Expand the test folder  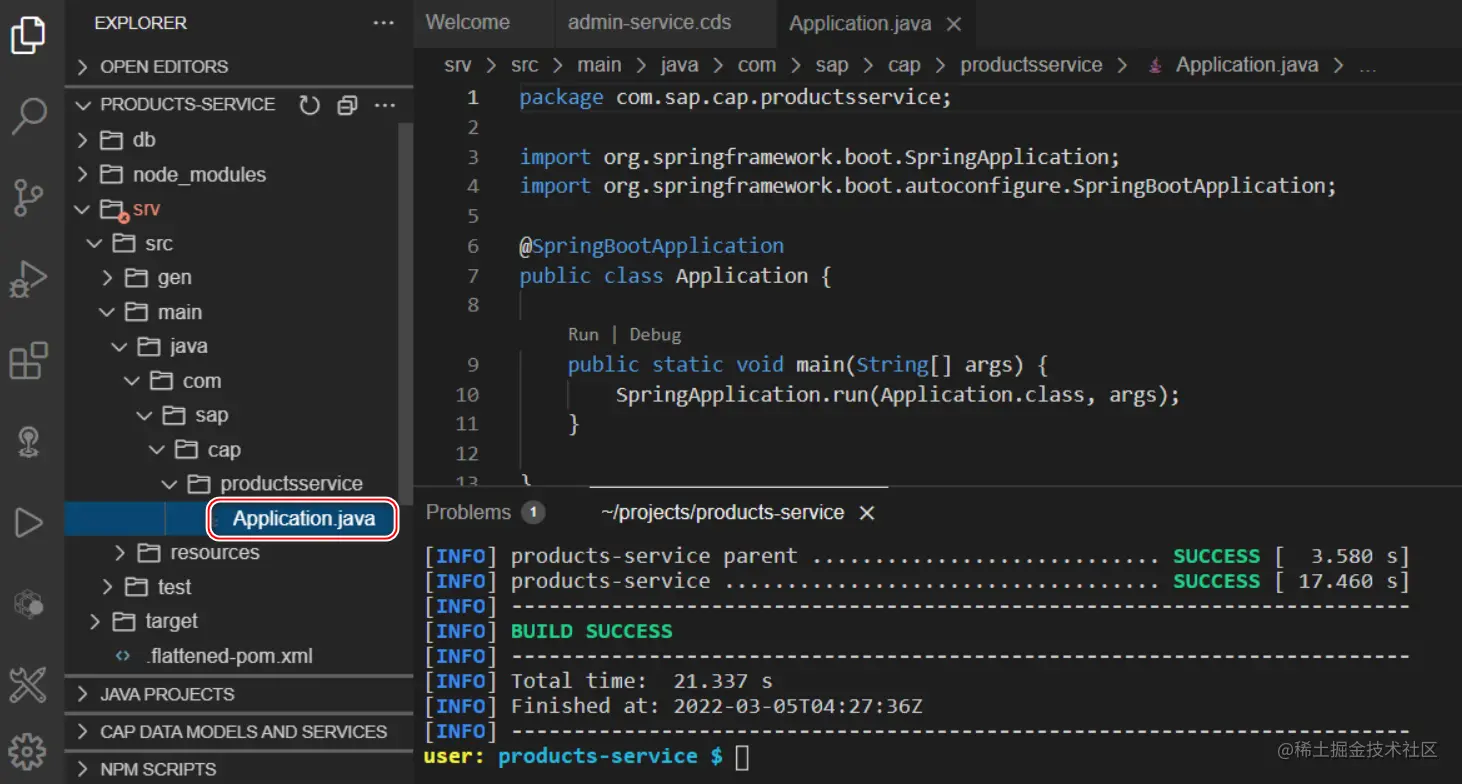pos(108,587)
